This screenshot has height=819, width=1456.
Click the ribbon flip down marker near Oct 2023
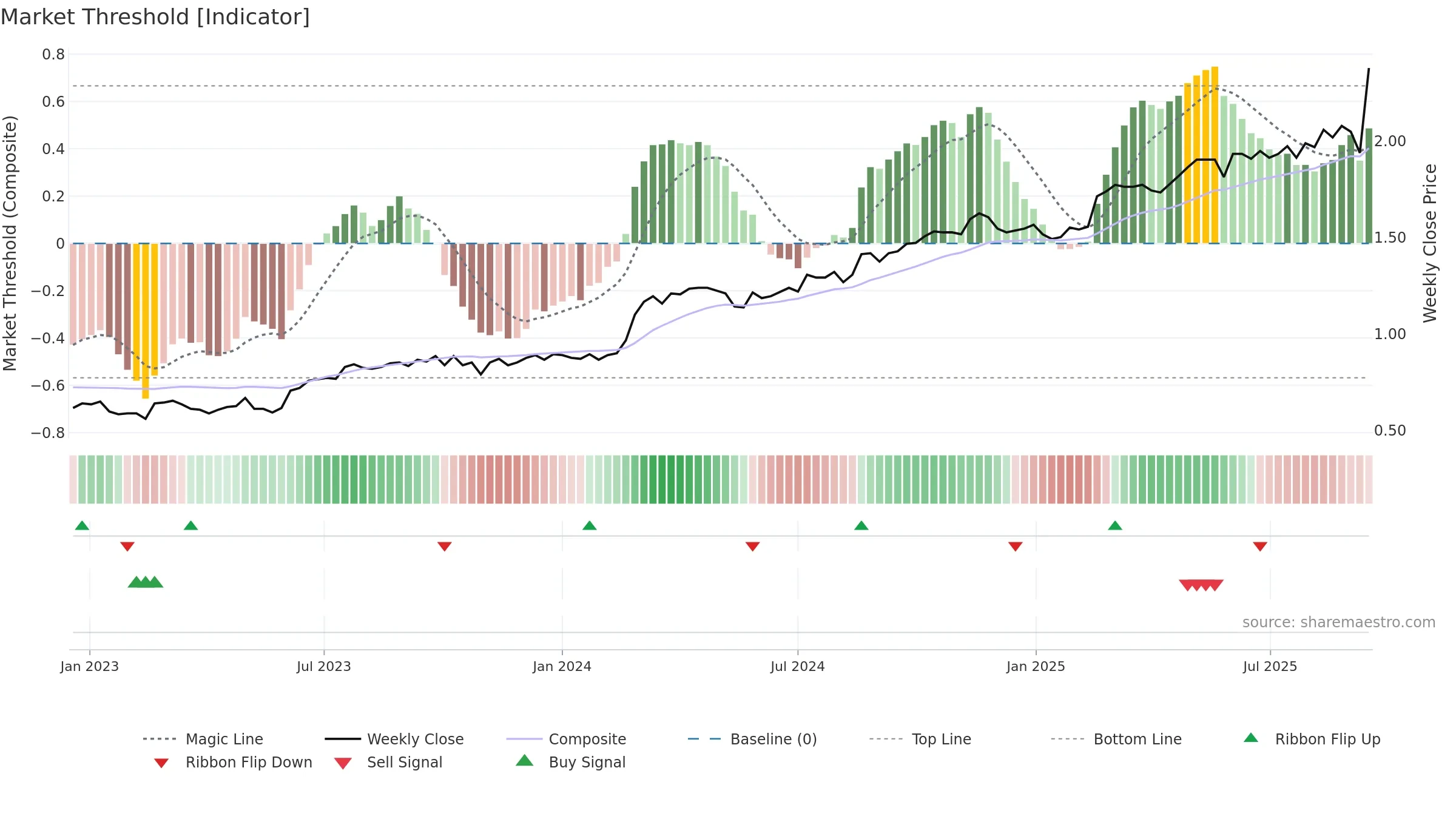point(444,547)
